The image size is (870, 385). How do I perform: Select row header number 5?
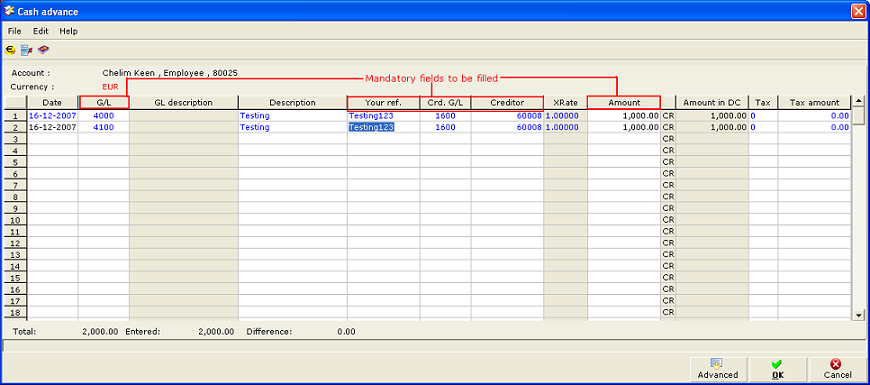point(16,163)
